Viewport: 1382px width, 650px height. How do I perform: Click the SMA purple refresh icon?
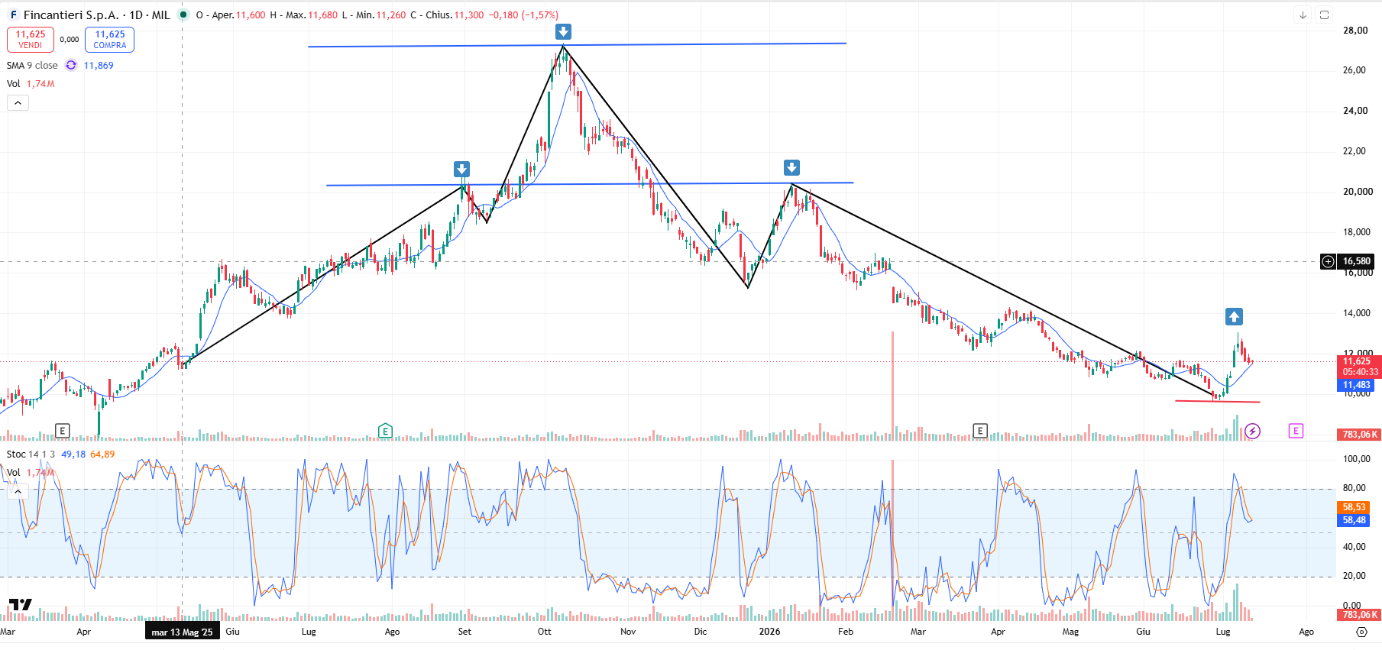point(71,65)
